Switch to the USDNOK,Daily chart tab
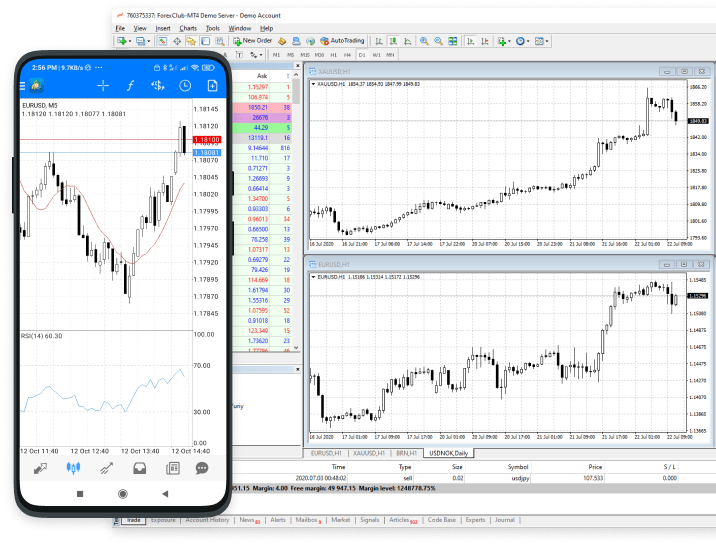716x544 pixels. 450,453
